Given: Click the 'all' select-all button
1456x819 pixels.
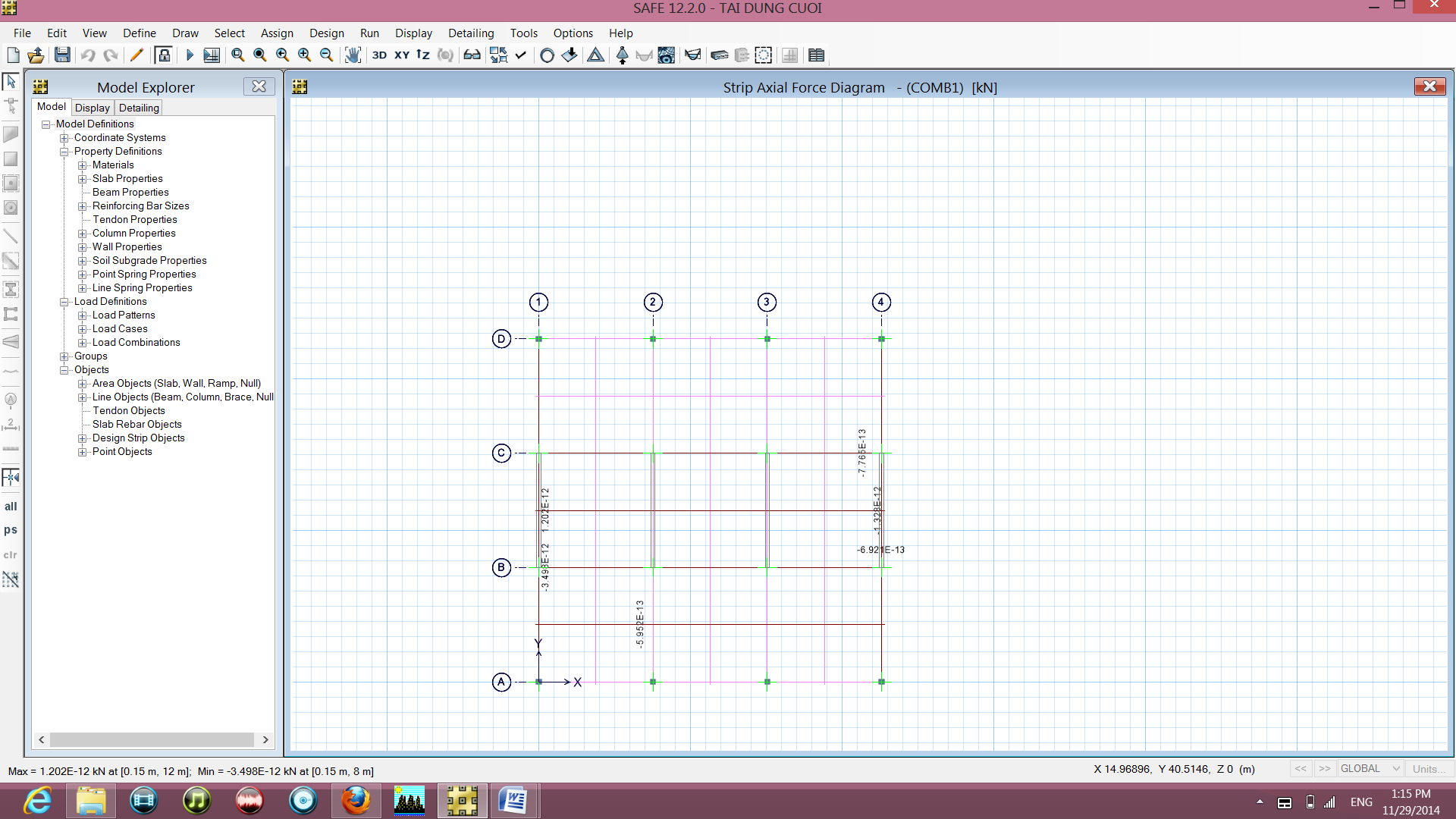Looking at the screenshot, I should click(11, 507).
